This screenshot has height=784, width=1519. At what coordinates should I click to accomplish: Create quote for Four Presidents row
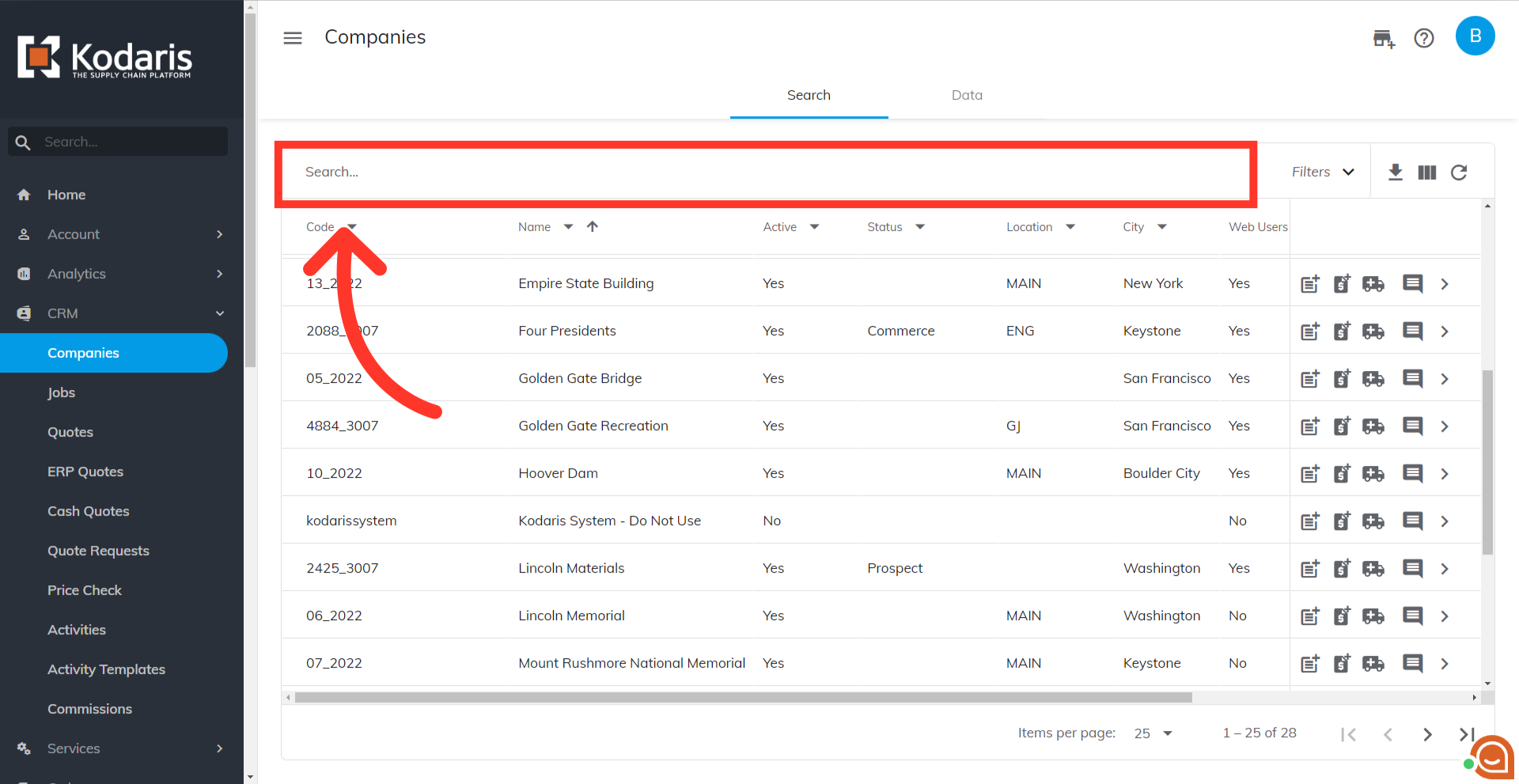1342,331
